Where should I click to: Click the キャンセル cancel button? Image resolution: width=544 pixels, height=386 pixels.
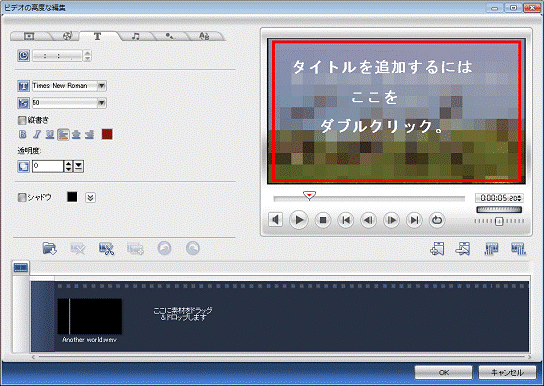tap(507, 372)
